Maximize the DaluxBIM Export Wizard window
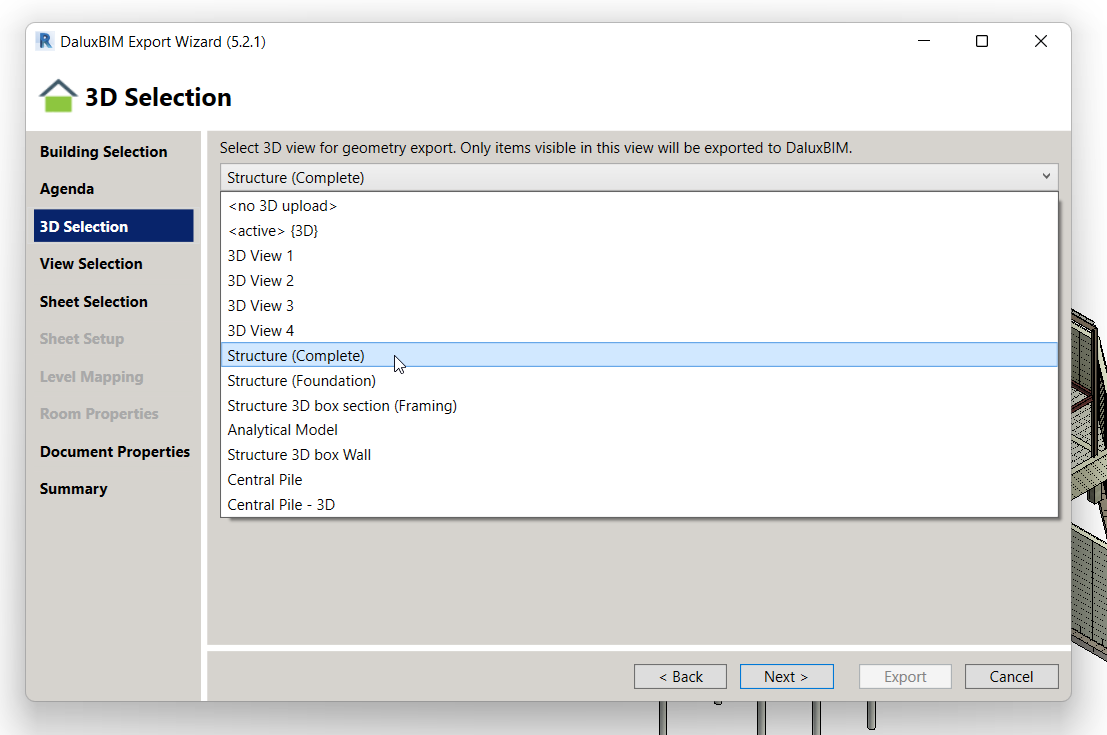1107x735 pixels. [981, 41]
